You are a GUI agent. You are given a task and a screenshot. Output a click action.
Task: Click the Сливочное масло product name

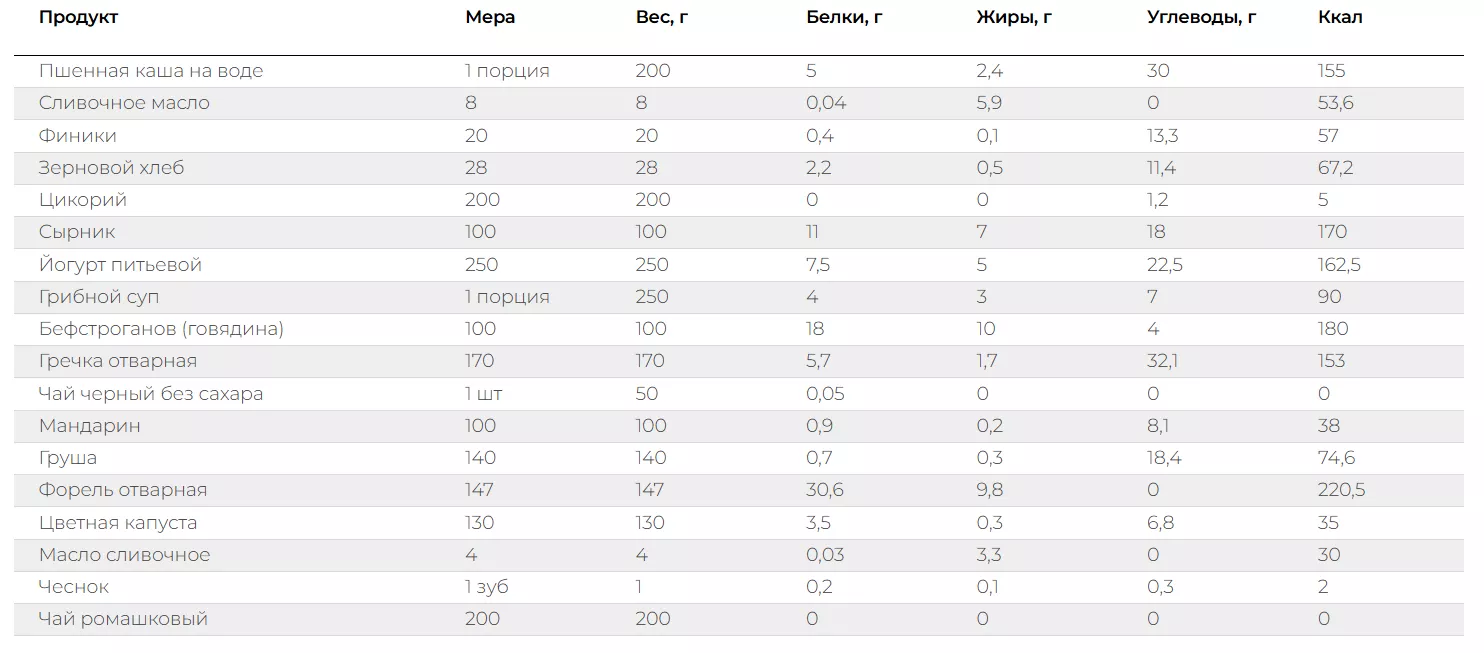click(x=124, y=103)
